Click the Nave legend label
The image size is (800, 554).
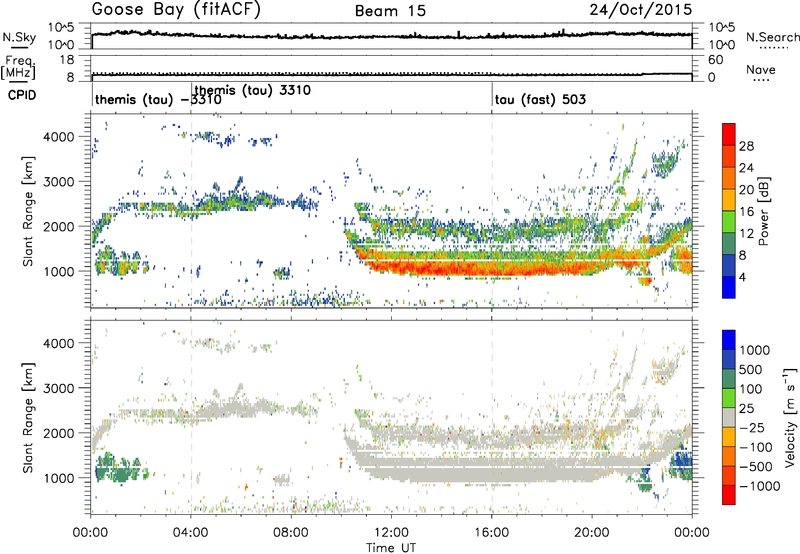761,70
